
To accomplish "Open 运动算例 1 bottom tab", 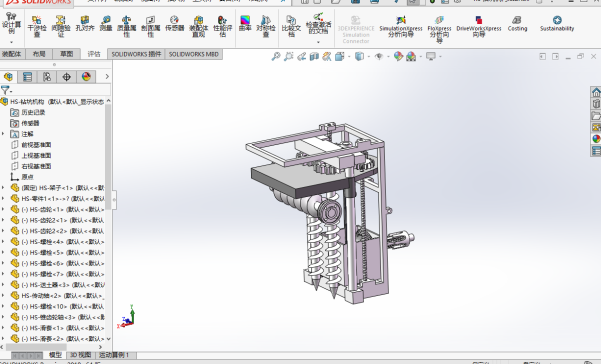I will (114, 355).
